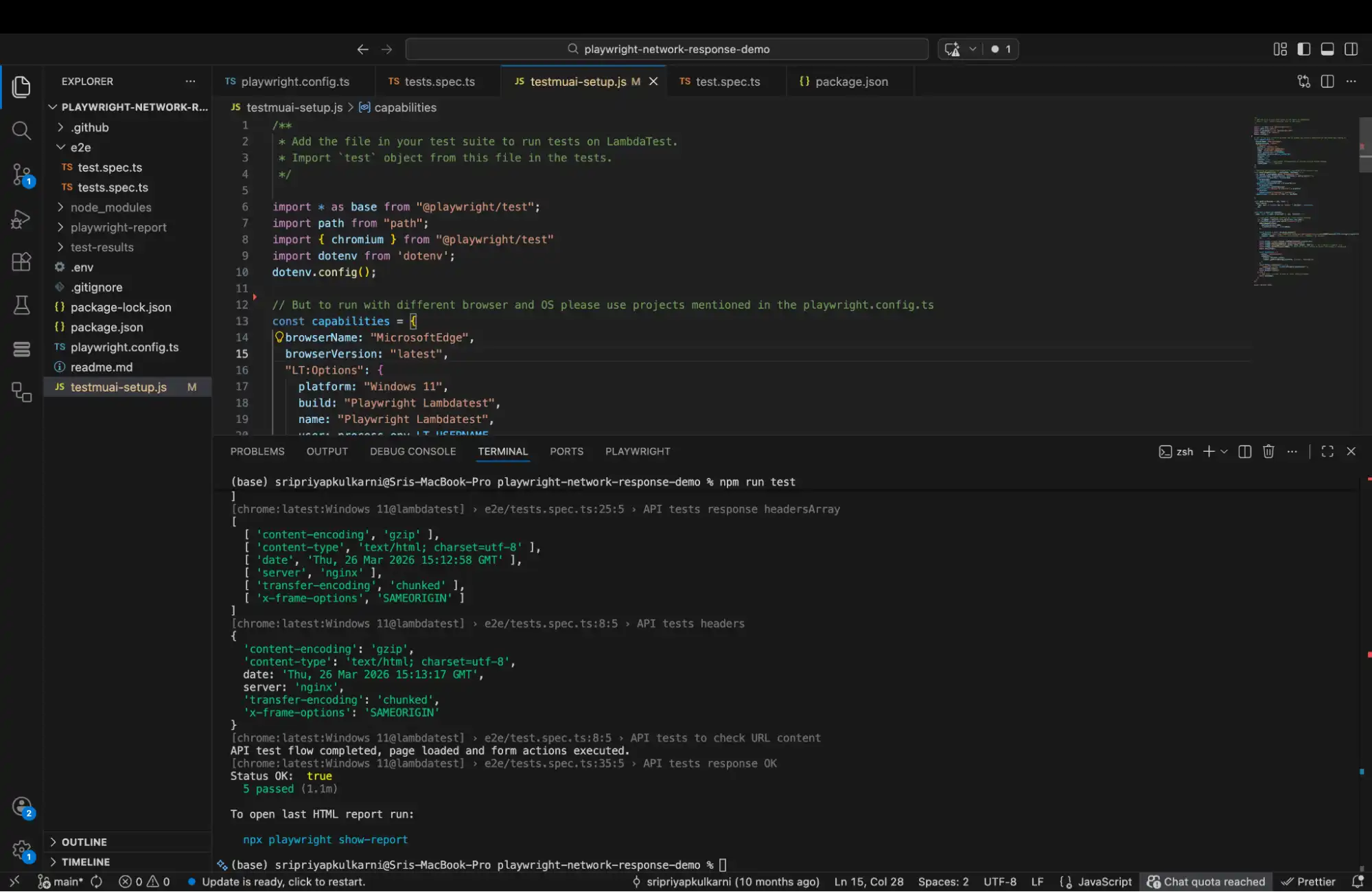Open the PROBLEMS panel tab
The height and width of the screenshot is (892, 1372).
[257, 452]
